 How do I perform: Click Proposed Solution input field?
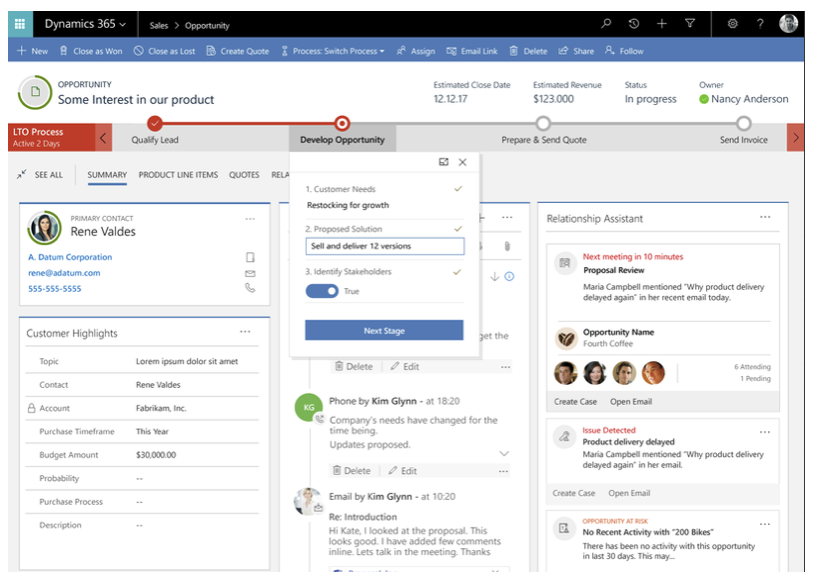click(x=384, y=246)
